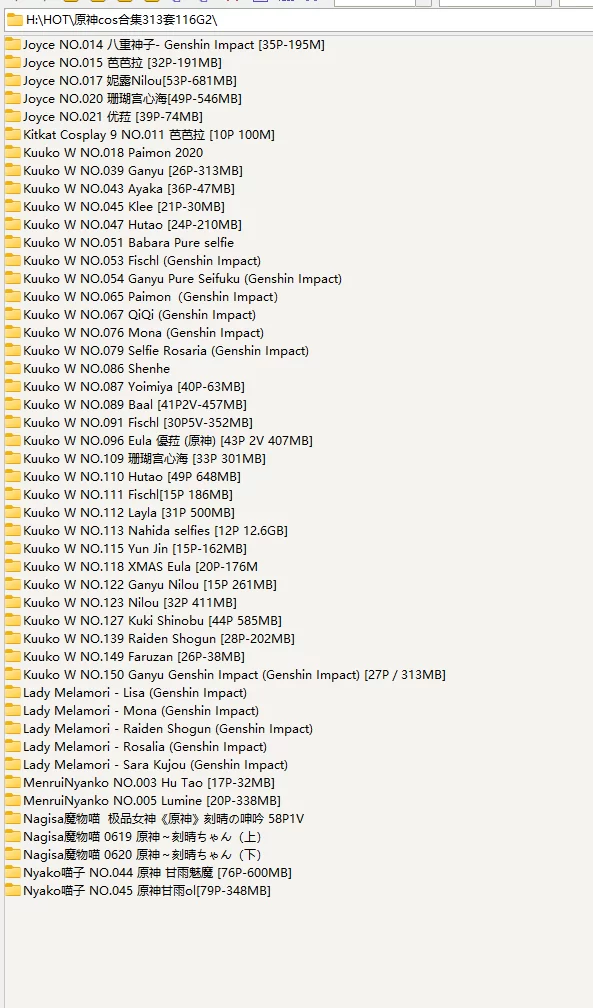593x1008 pixels.
Task: Click the folder icon of Kuuko W NO.018 Paimon 2020
Action: [13, 152]
